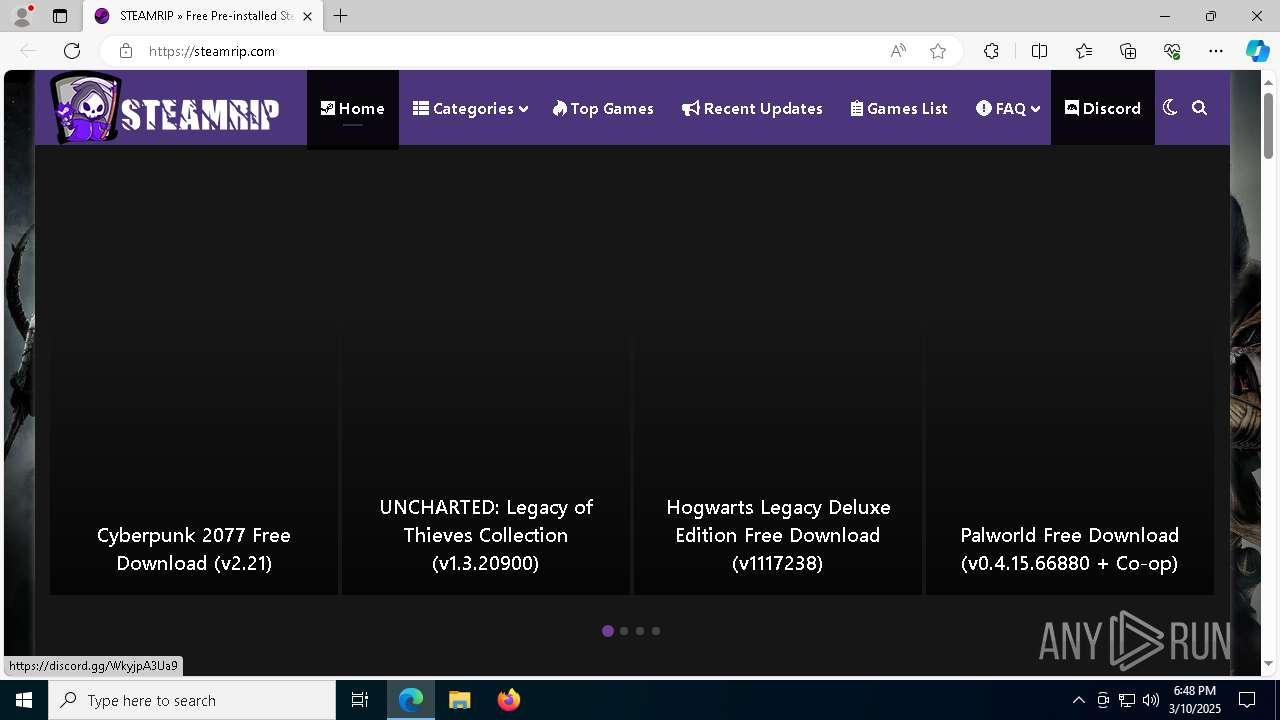Click the scrollbar down arrow
This screenshot has width=1280, height=720.
click(x=1268, y=663)
